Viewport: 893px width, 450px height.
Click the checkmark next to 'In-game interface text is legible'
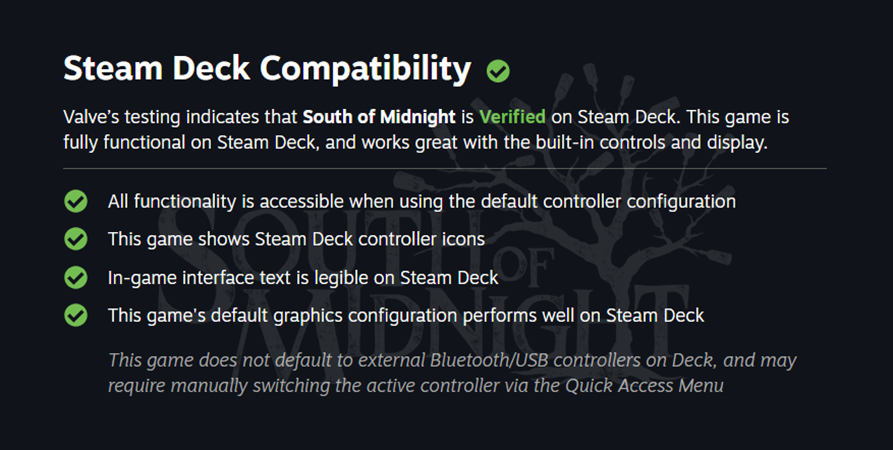click(75, 277)
